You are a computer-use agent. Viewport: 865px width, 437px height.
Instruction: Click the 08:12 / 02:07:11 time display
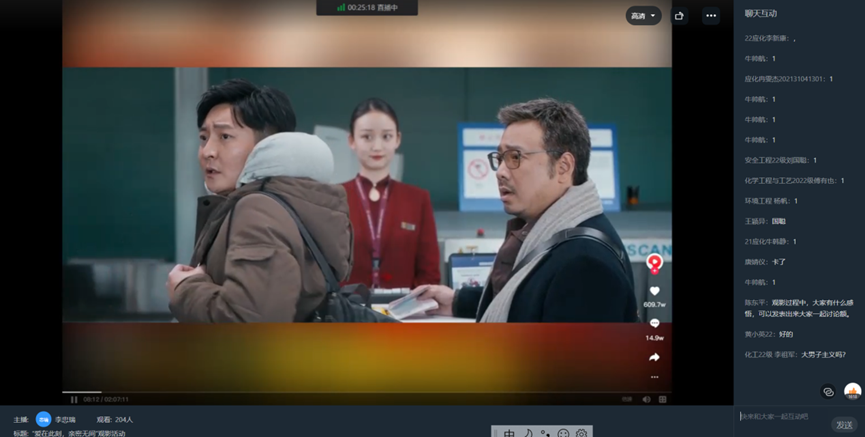(x=106, y=399)
